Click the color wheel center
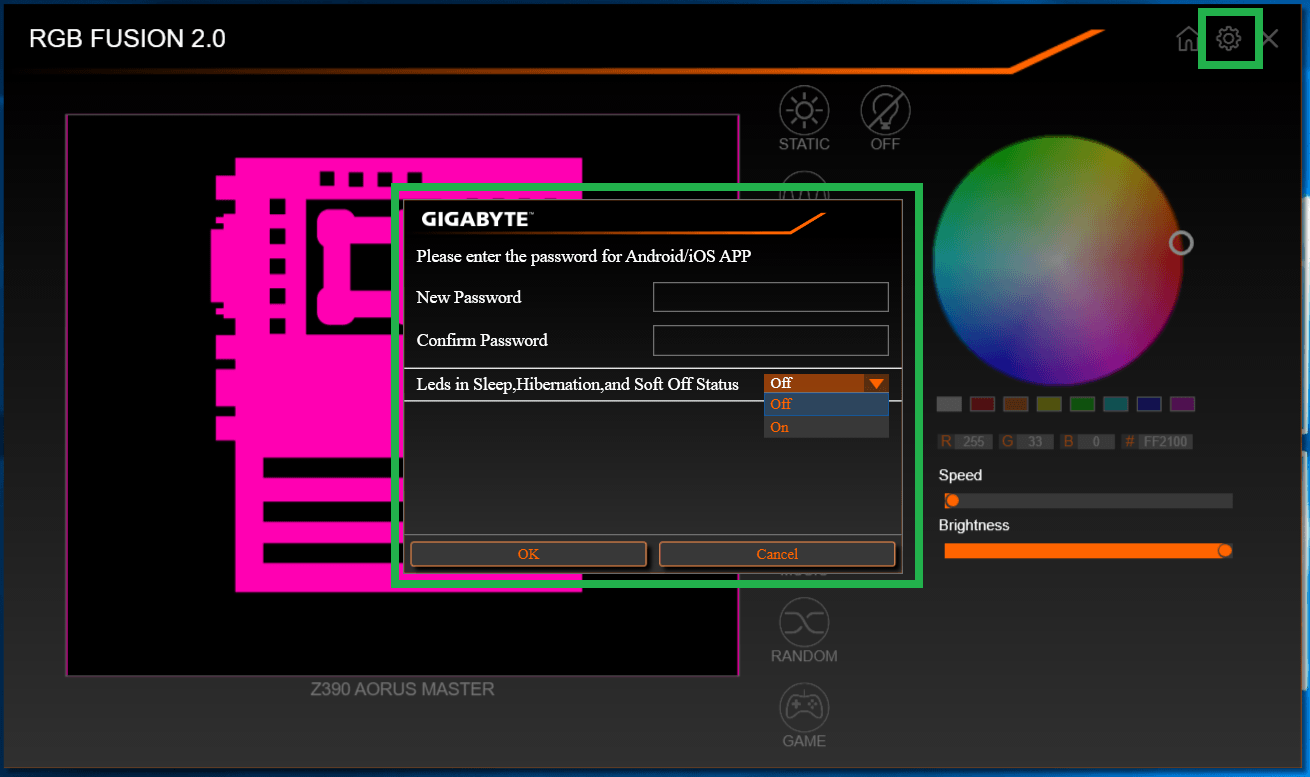This screenshot has height=777, width=1310. (x=1056, y=258)
